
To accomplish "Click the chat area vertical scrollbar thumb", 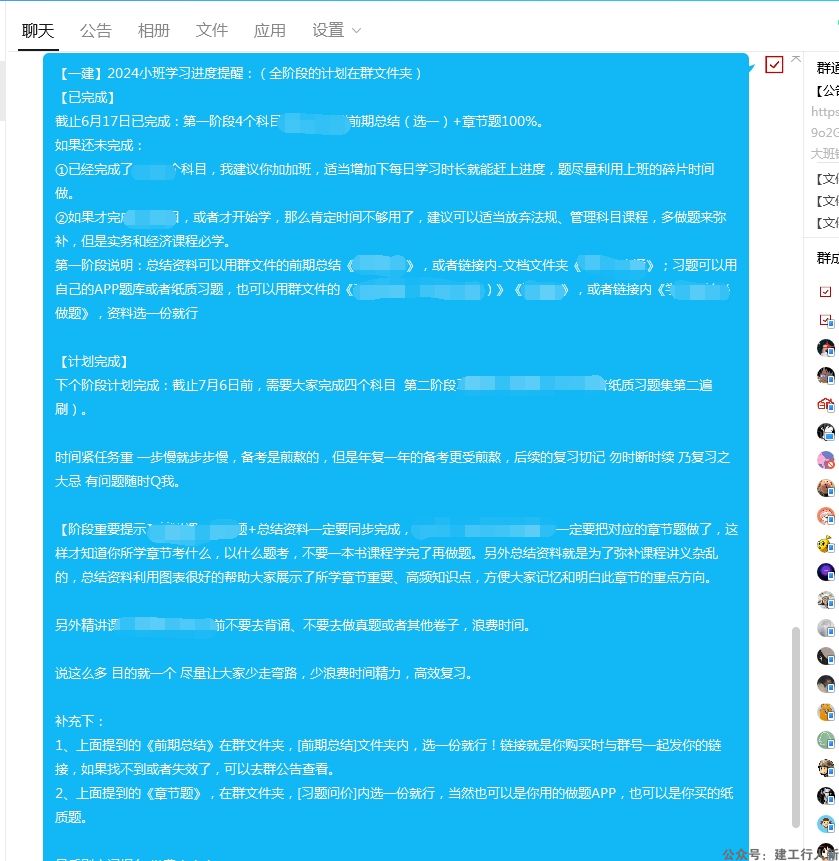I will (796, 727).
